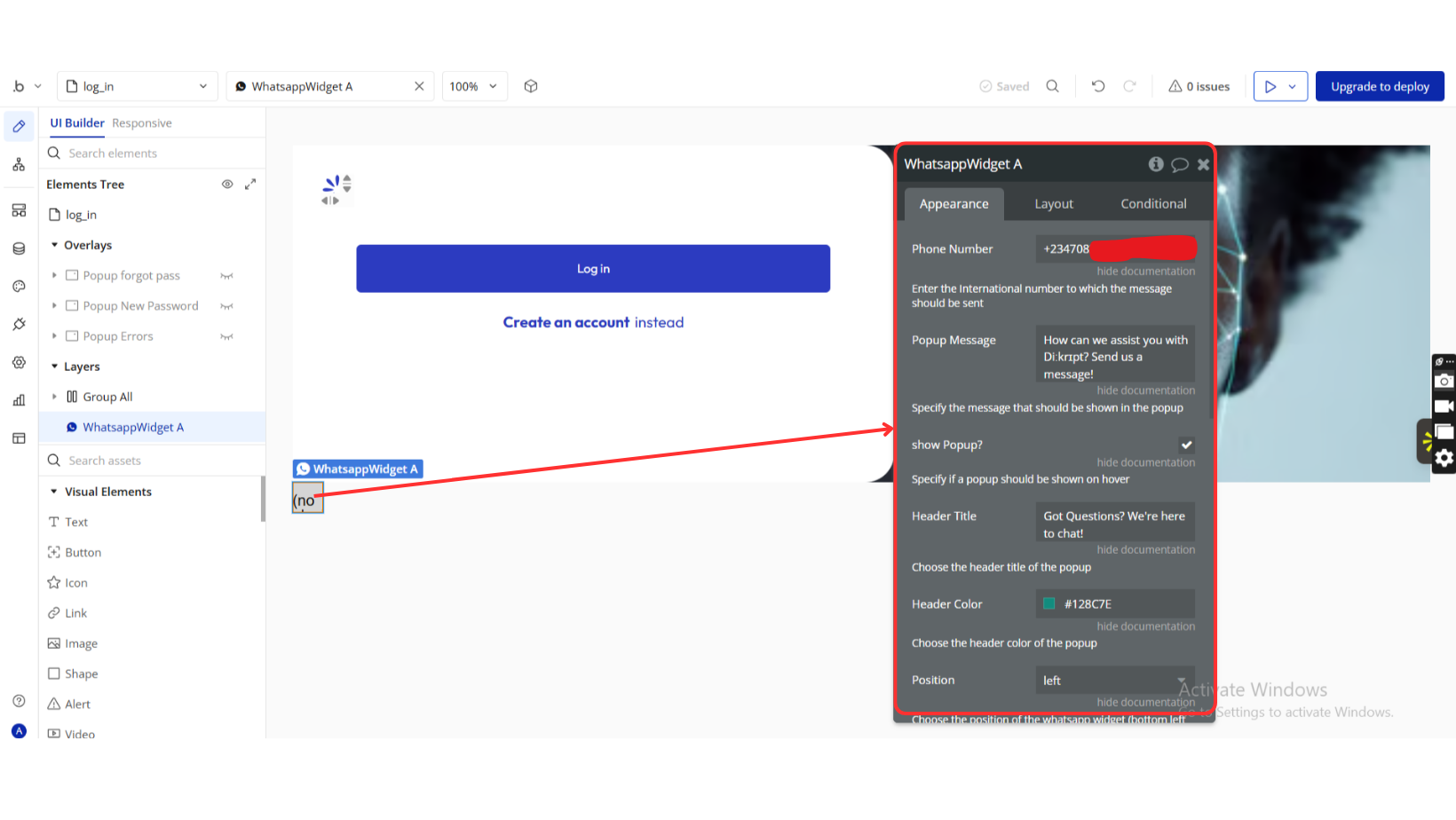Viewport: 1456px width, 820px height.
Task: Open the Position dropdown set to left
Action: pyautogui.click(x=1114, y=681)
